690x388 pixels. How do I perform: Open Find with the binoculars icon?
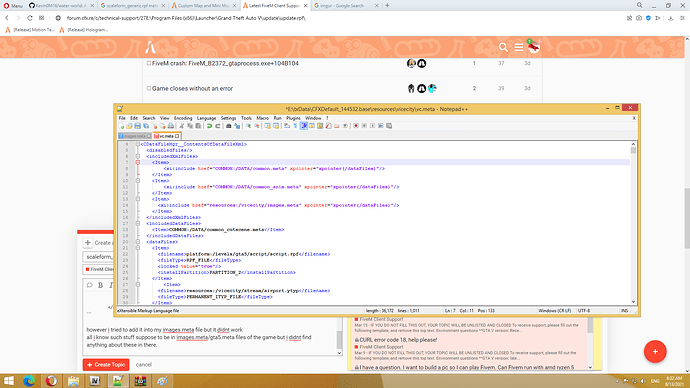pos(229,126)
